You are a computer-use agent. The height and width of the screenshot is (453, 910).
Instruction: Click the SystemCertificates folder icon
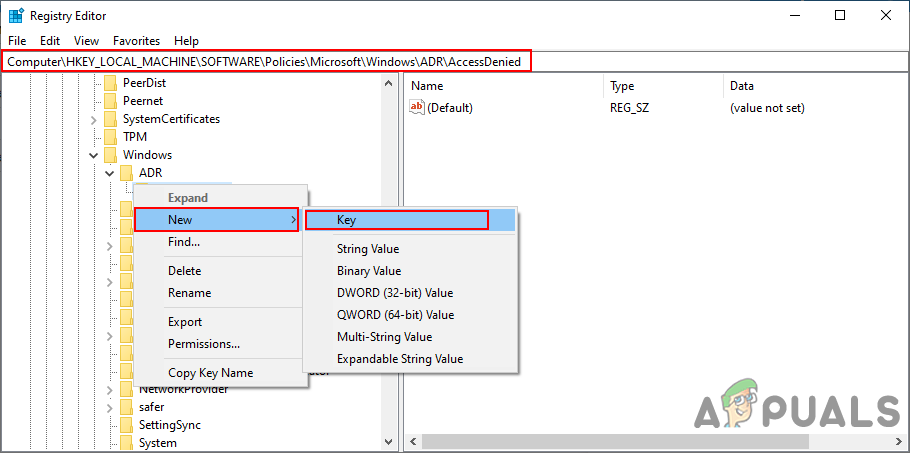coord(110,119)
